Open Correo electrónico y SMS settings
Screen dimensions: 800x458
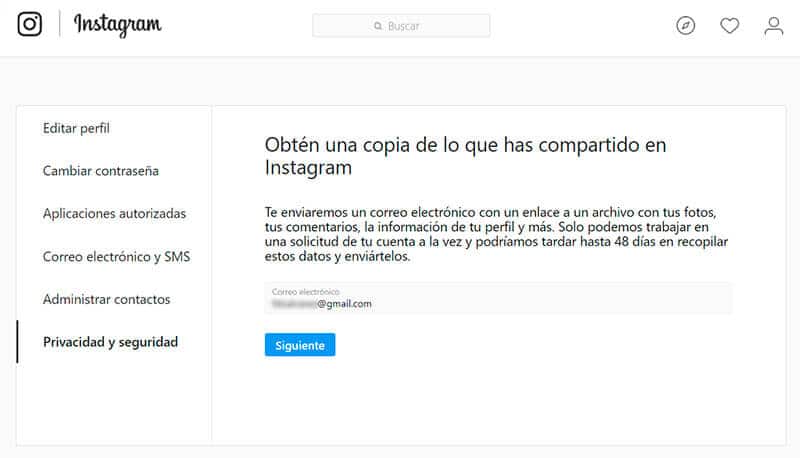[x=116, y=257]
